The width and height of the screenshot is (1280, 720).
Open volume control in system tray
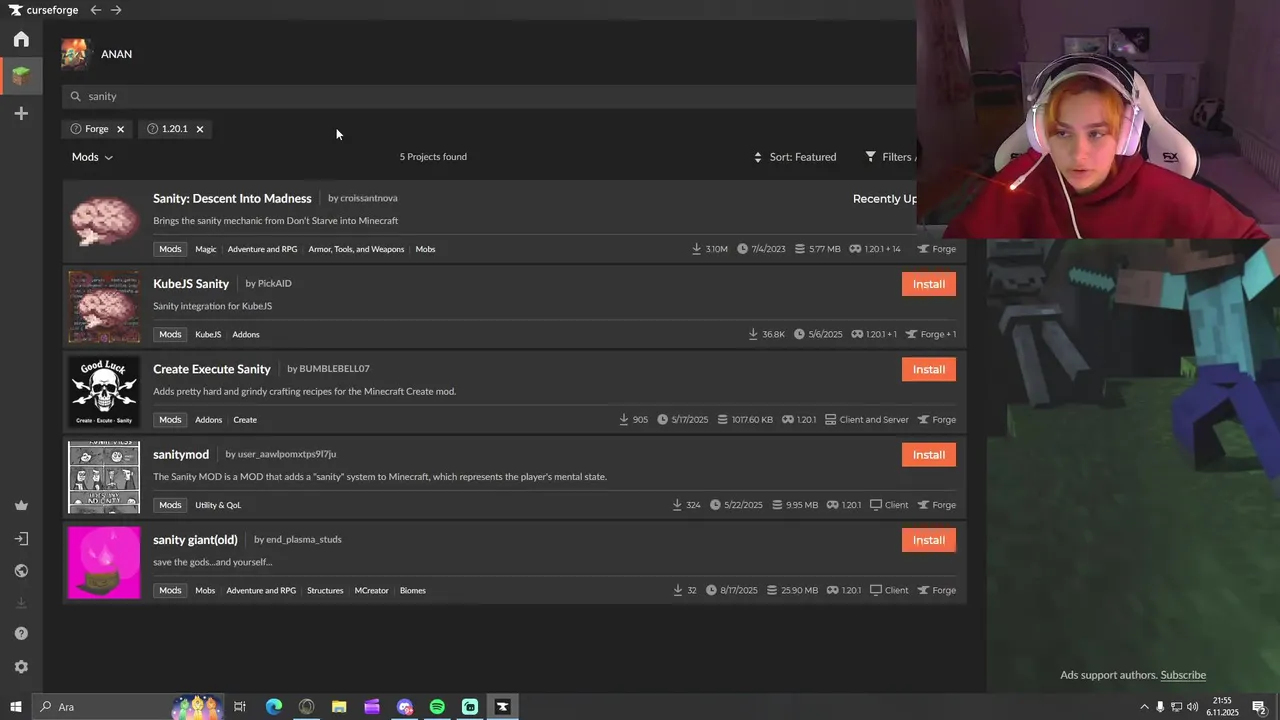click(x=1193, y=707)
